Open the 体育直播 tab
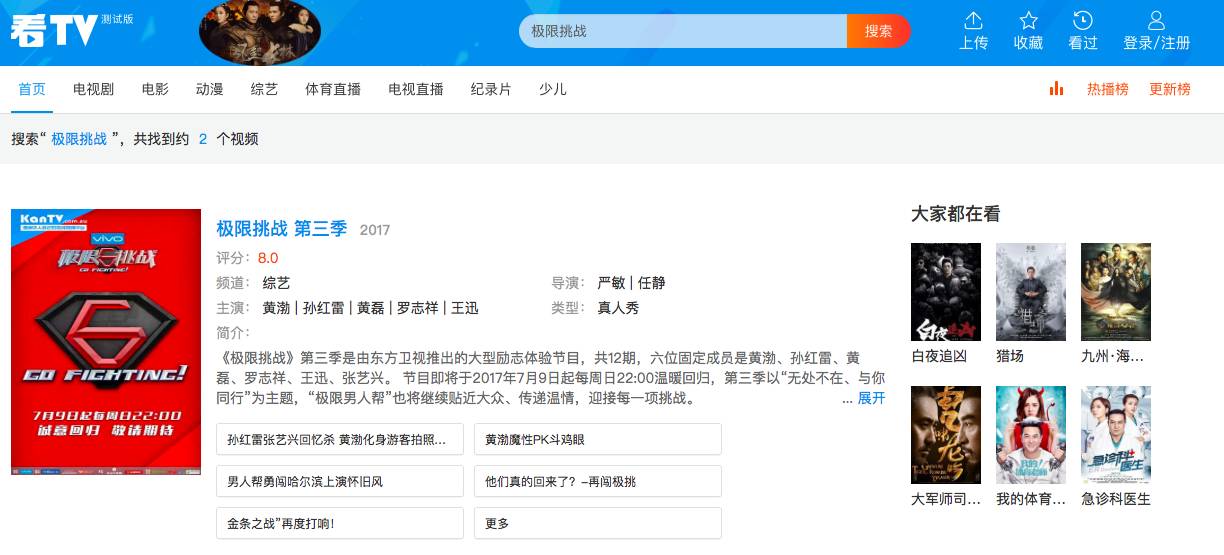Screen dimensions: 1224x555 click(333, 89)
